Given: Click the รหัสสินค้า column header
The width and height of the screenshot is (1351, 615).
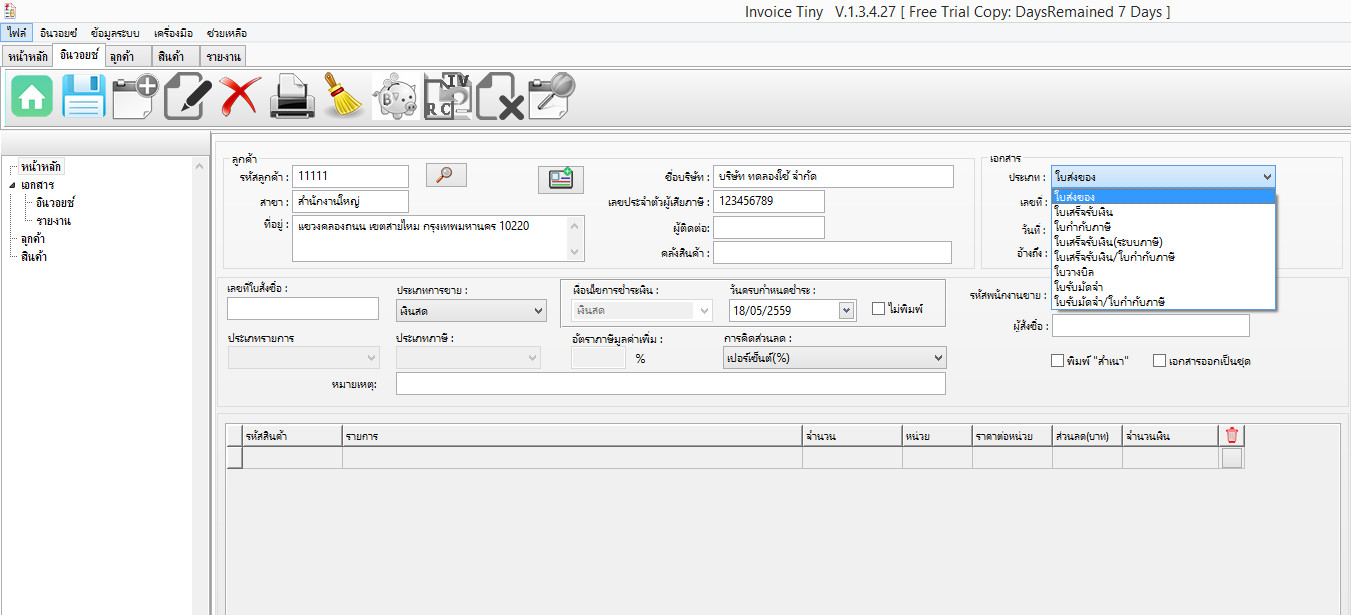Looking at the screenshot, I should click(292, 436).
